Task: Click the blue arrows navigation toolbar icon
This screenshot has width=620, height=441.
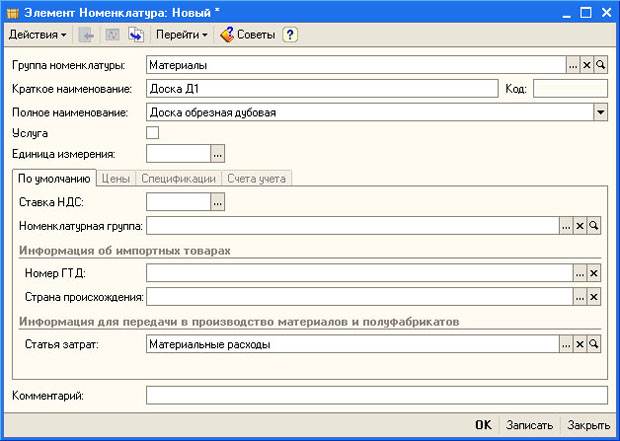Action: tap(136, 35)
